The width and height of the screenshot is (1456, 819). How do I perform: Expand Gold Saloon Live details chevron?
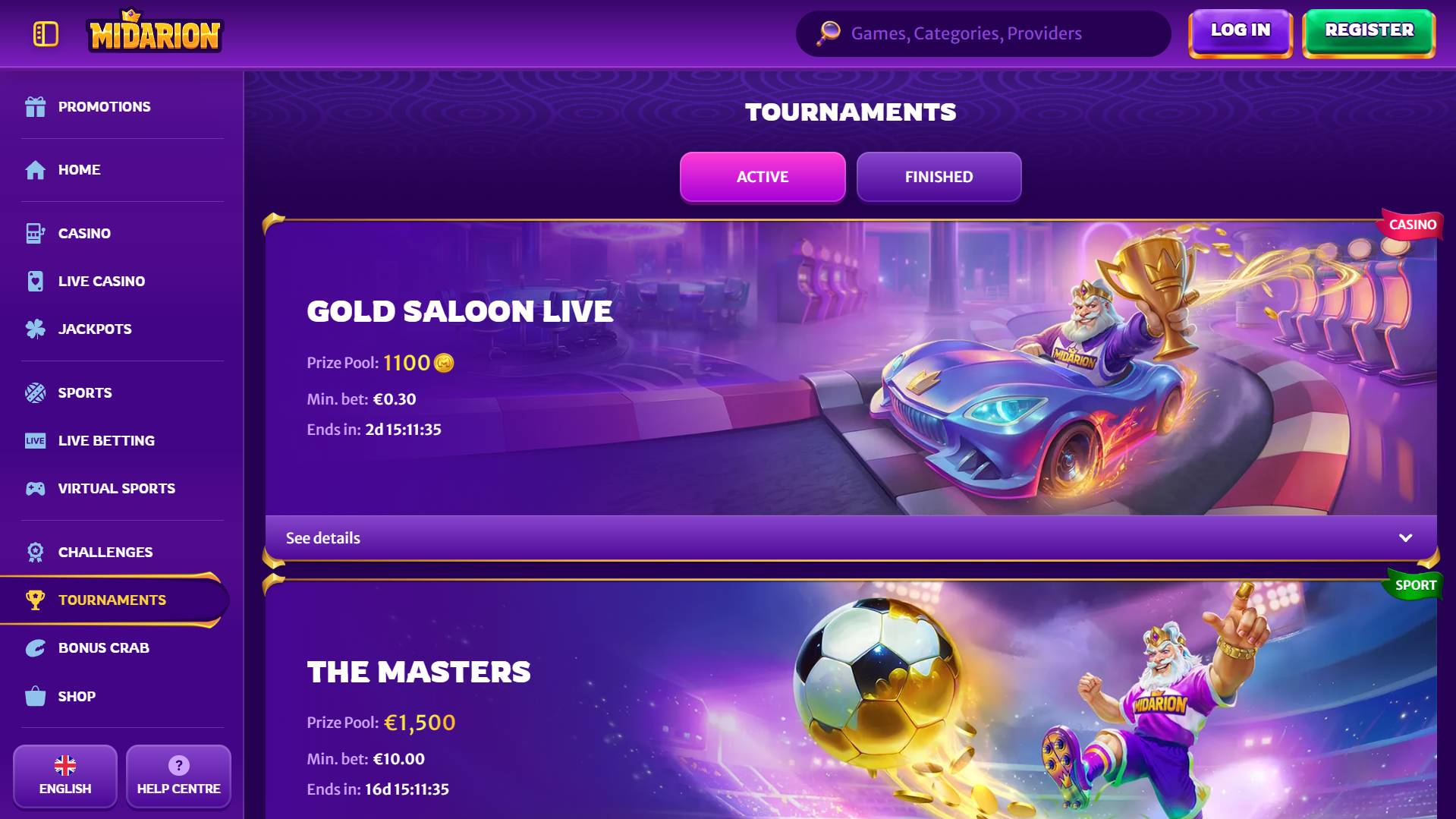(x=1405, y=538)
